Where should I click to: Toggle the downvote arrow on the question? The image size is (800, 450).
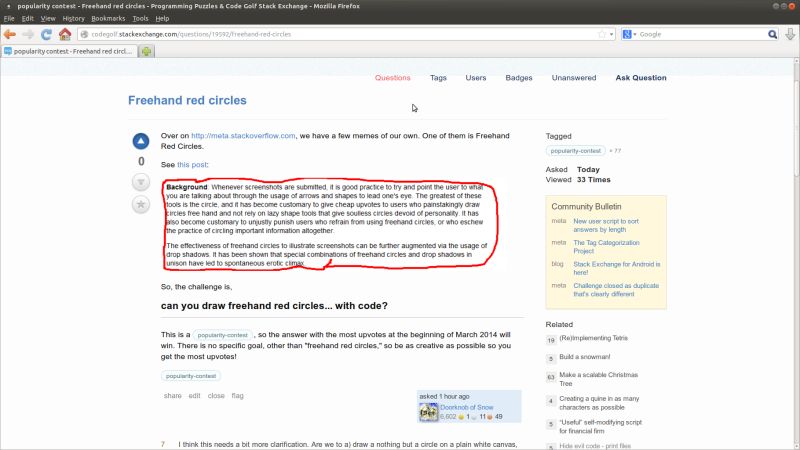(x=141, y=182)
